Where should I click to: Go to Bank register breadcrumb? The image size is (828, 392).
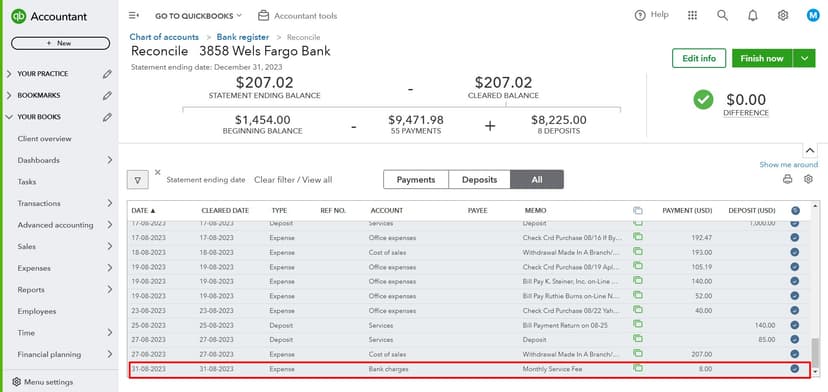[243, 37]
